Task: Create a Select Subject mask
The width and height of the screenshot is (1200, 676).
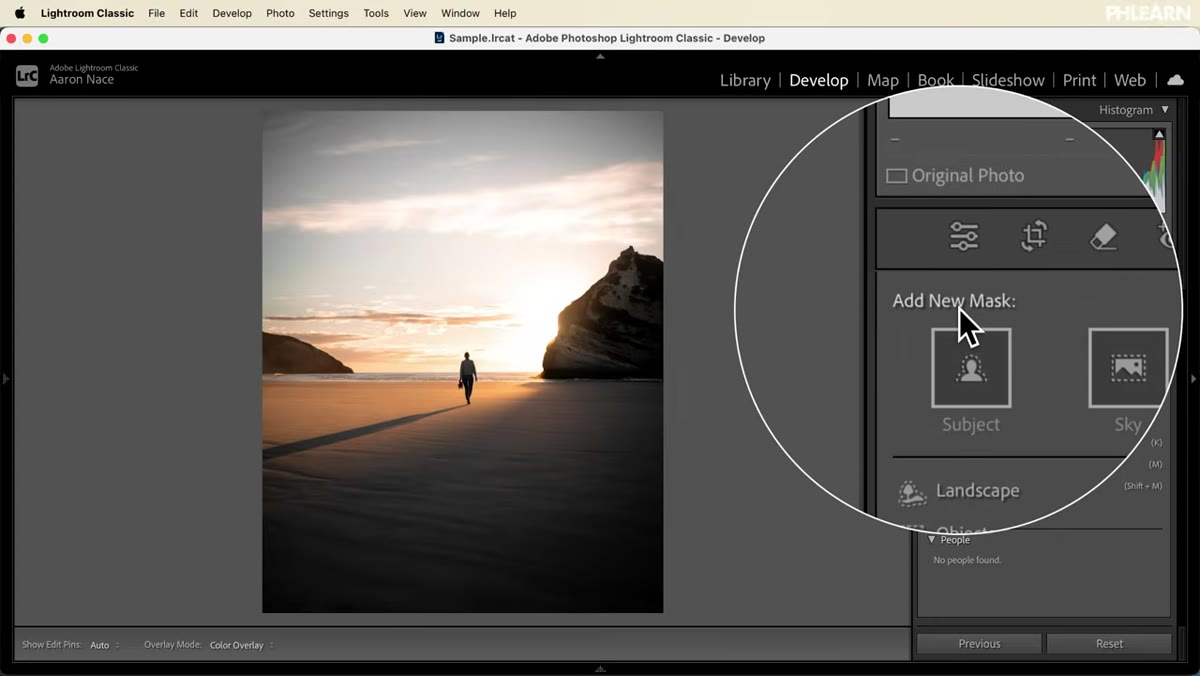Action: coord(971,368)
